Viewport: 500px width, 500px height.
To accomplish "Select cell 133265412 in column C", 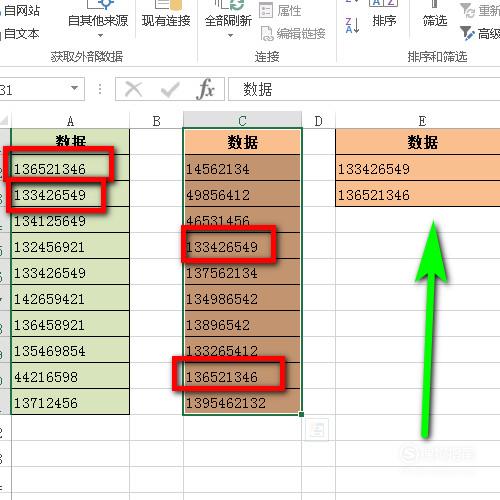I will click(242, 350).
